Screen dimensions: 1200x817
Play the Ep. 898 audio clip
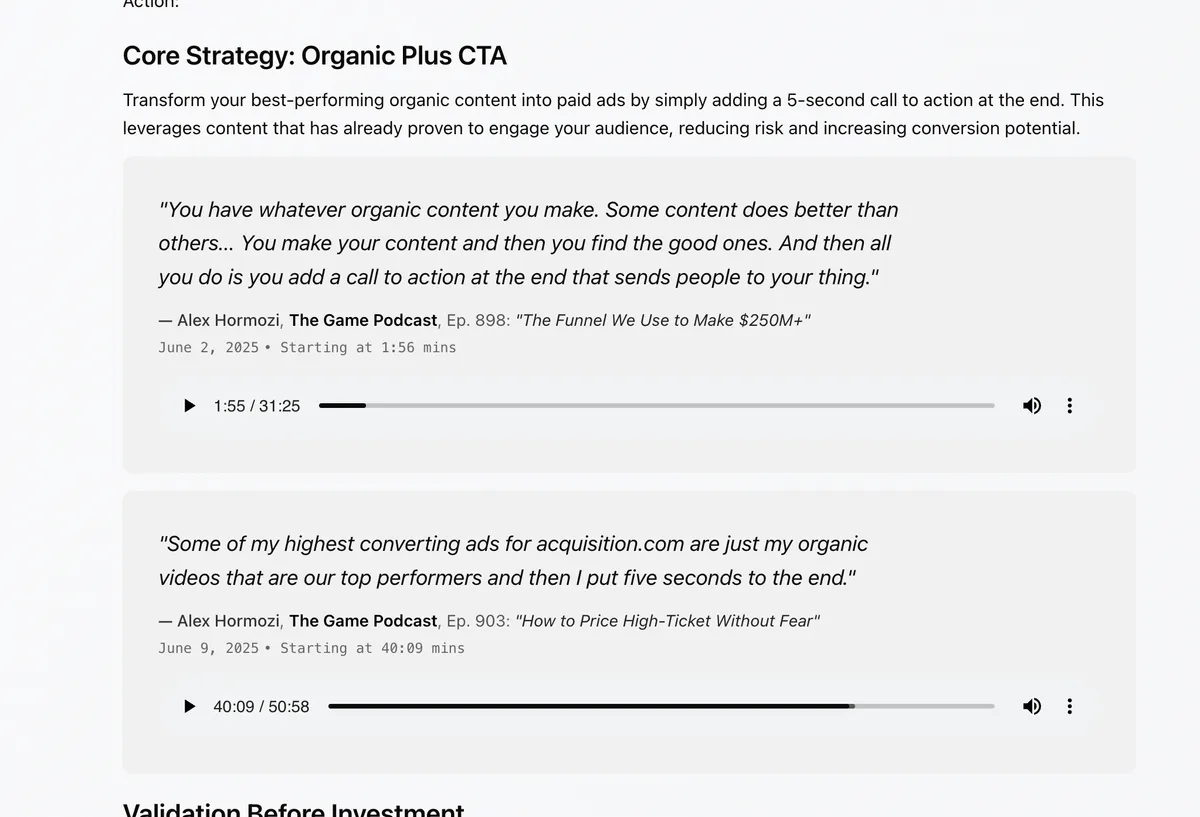point(190,406)
